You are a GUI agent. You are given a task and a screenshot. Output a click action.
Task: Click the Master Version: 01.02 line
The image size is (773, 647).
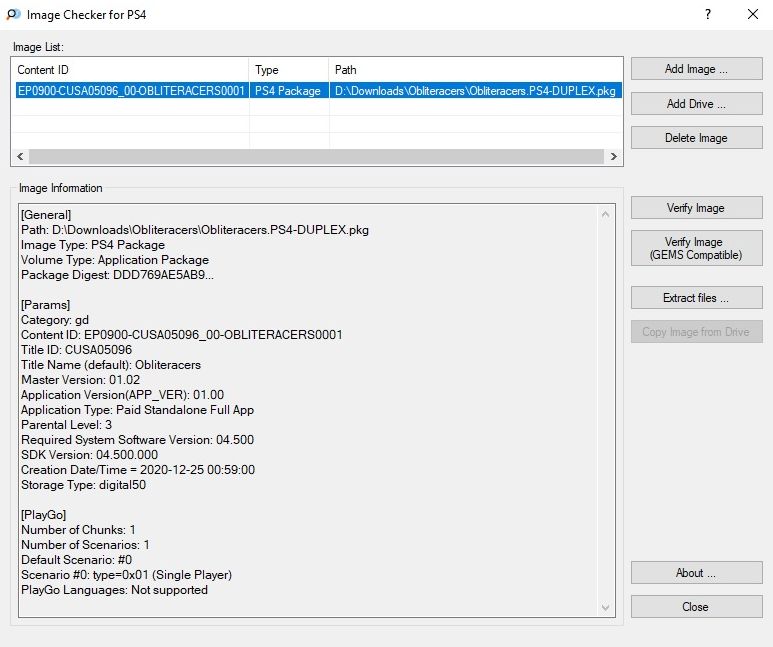pyautogui.click(x=80, y=380)
